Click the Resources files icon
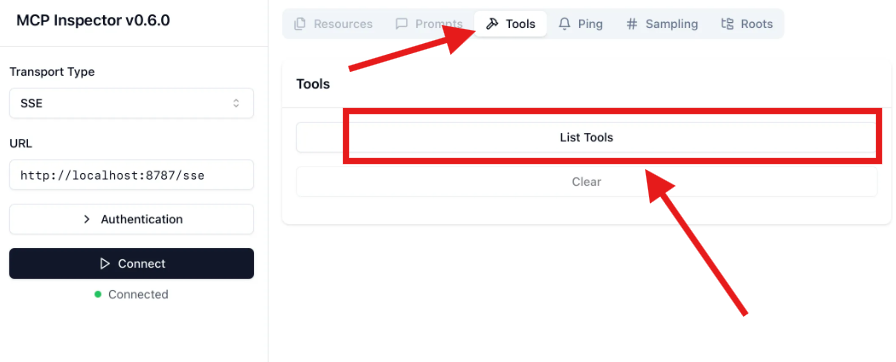This screenshot has width=896, height=362. click(299, 24)
